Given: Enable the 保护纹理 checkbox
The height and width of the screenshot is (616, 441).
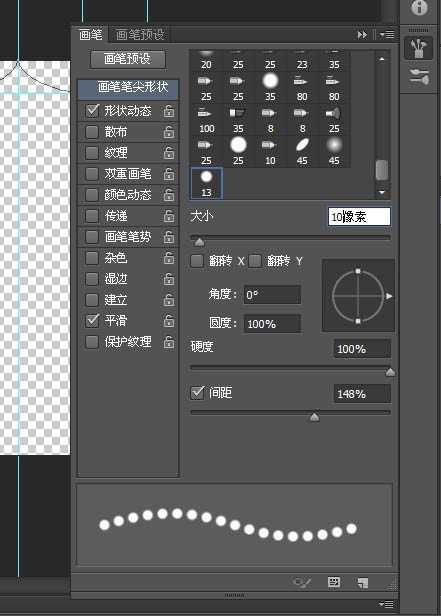Looking at the screenshot, I should tap(92, 342).
